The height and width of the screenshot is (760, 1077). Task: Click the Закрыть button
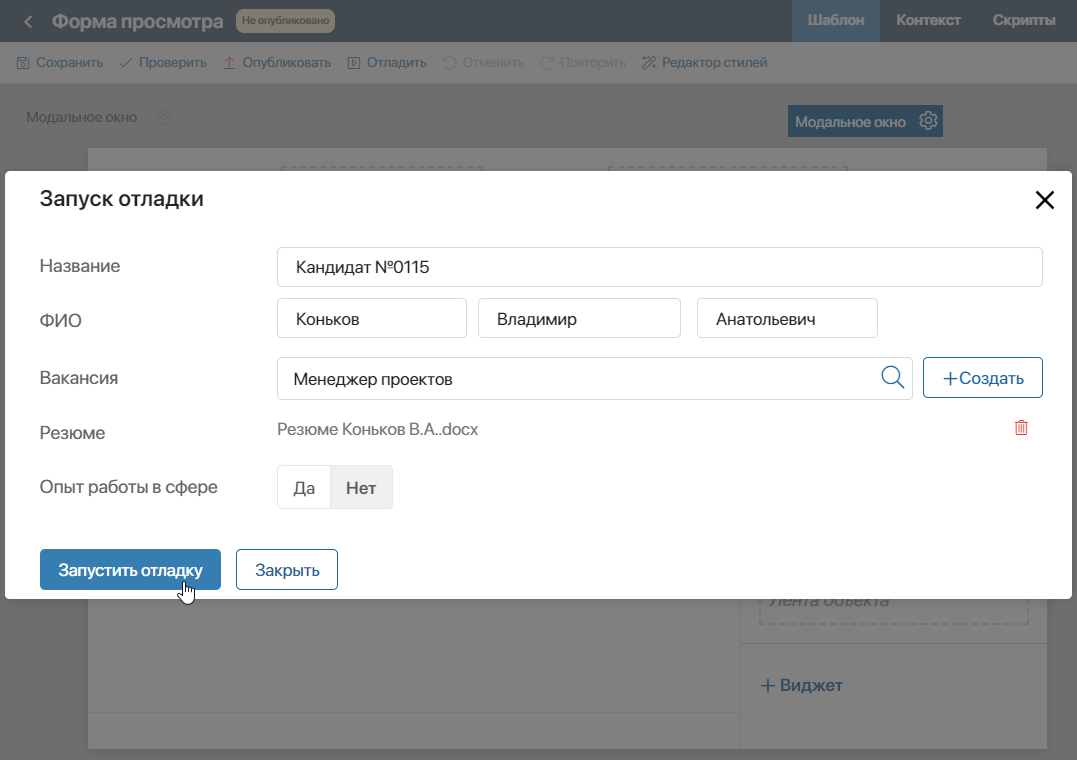click(287, 570)
